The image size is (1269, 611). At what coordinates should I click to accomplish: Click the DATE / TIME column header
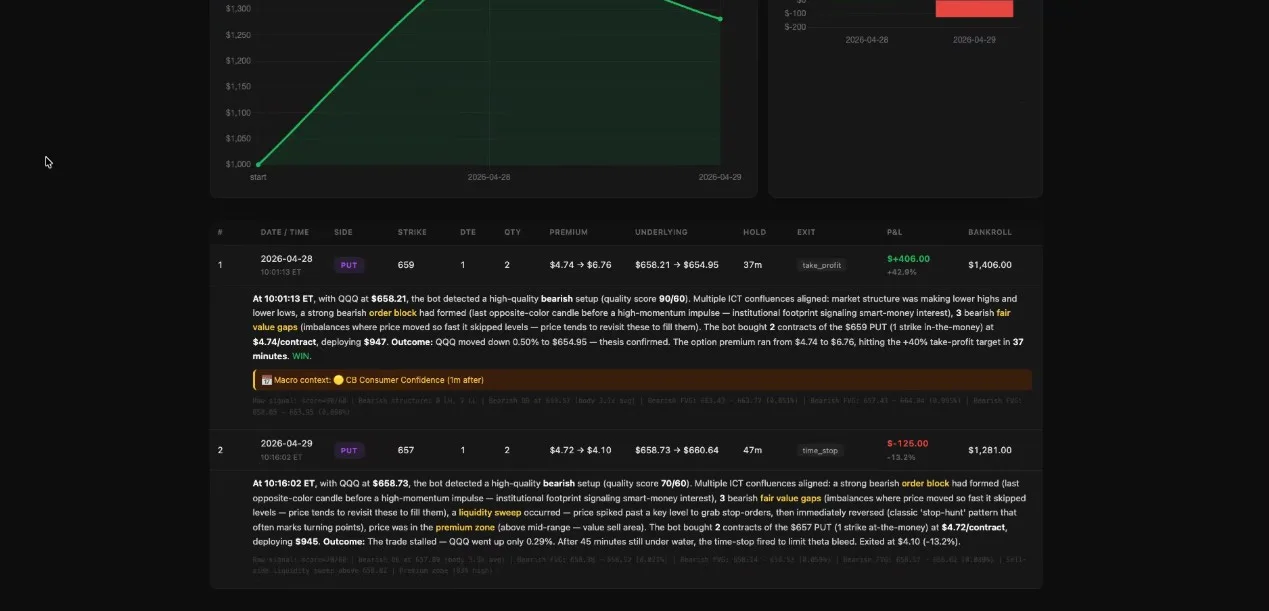(x=285, y=232)
